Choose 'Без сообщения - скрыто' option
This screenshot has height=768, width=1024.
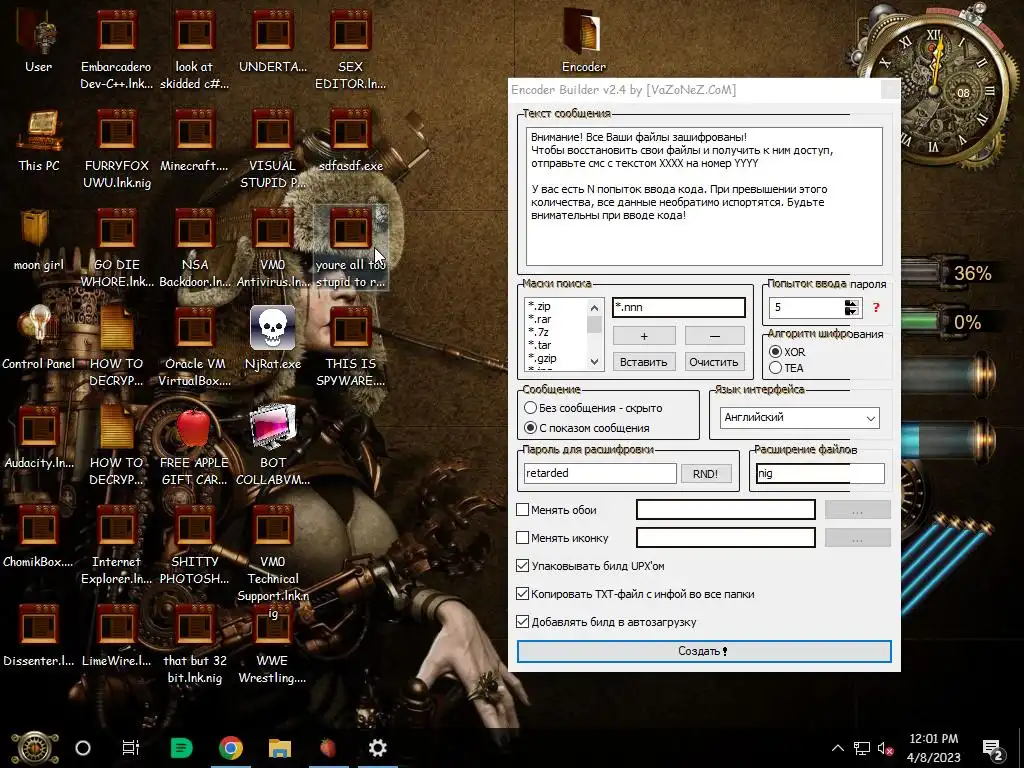[x=530, y=408]
